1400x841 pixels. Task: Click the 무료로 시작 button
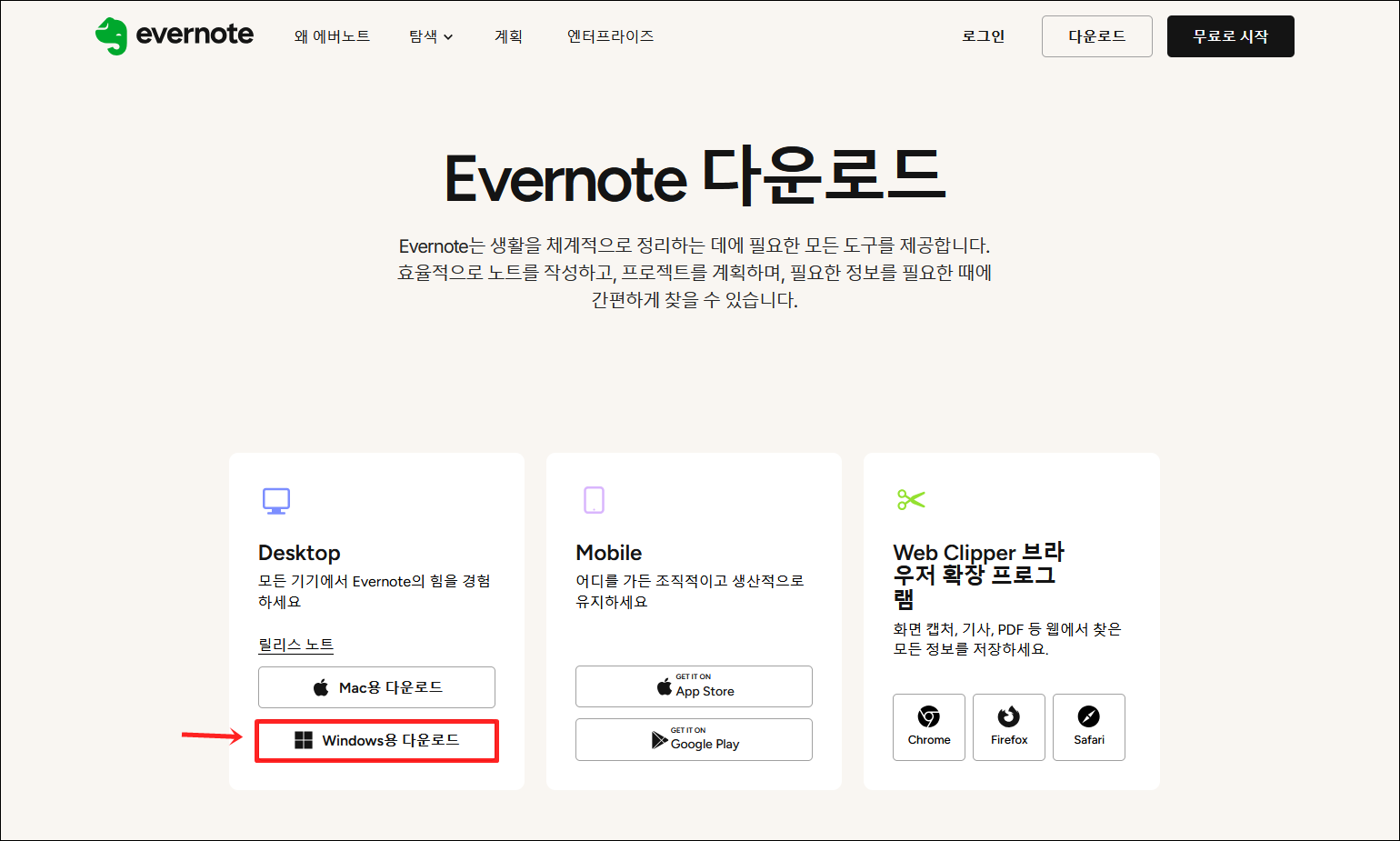pyautogui.click(x=1231, y=36)
